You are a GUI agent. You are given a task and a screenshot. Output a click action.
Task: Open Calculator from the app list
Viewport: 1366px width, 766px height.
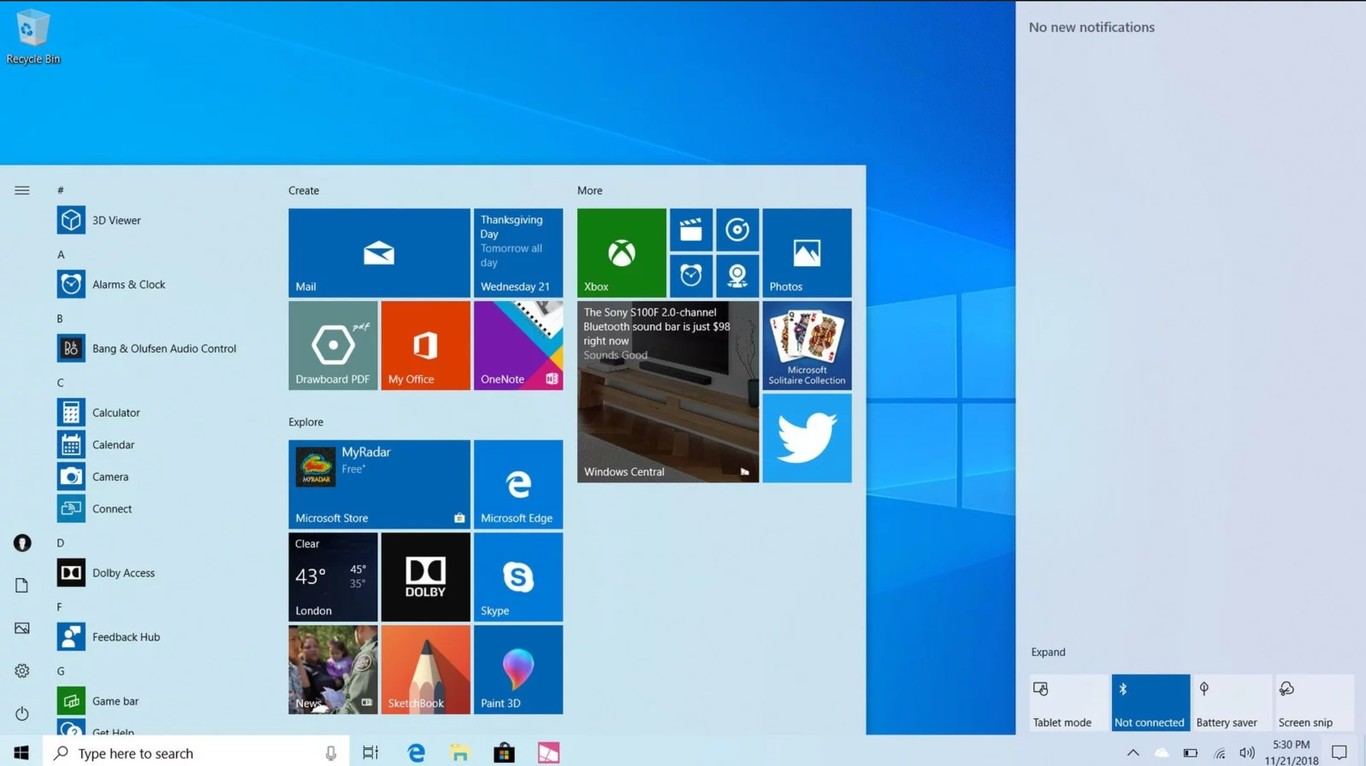click(116, 412)
